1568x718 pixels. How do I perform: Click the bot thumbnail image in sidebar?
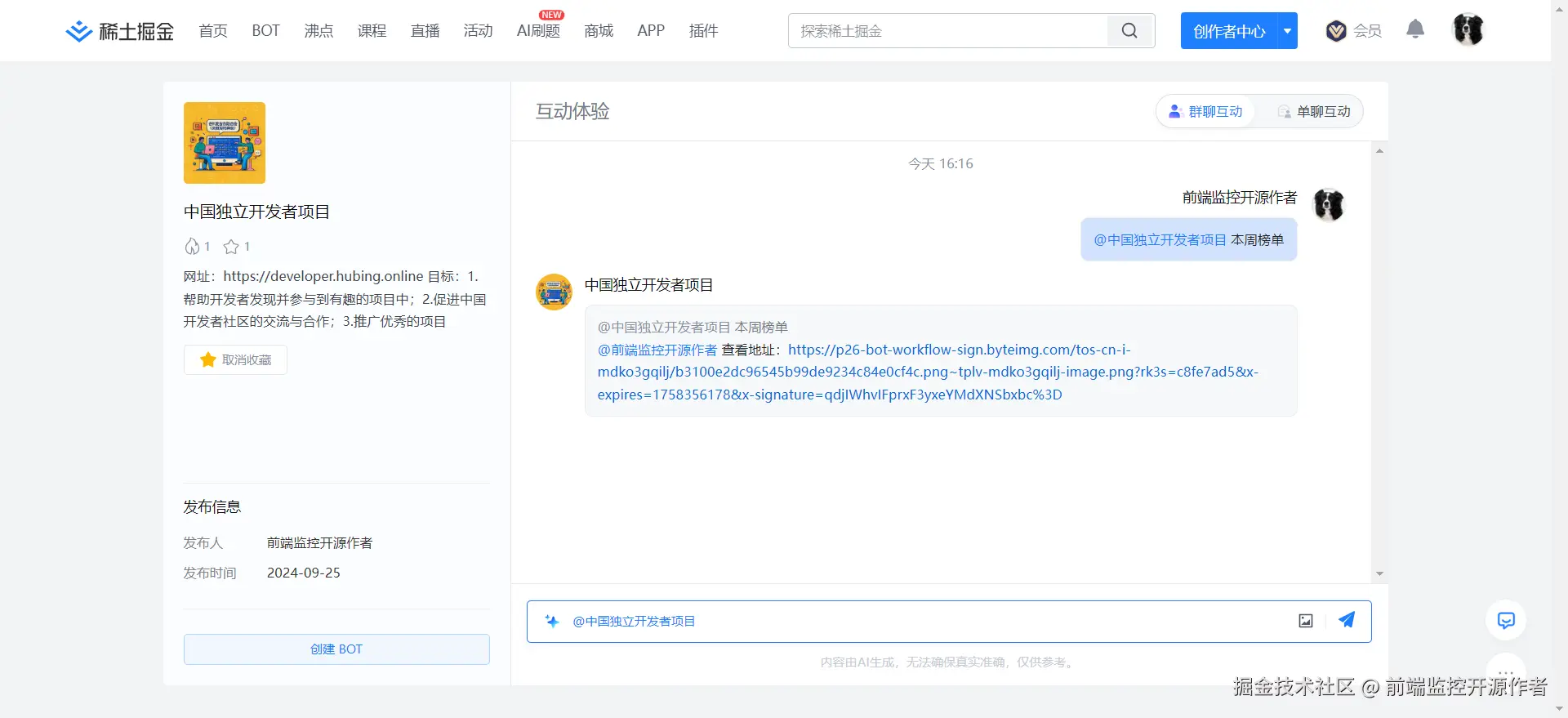(x=225, y=143)
